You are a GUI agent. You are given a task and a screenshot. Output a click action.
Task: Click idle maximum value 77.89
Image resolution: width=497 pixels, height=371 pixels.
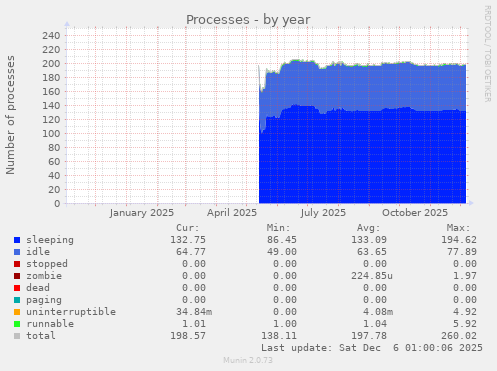pyautogui.click(x=462, y=252)
